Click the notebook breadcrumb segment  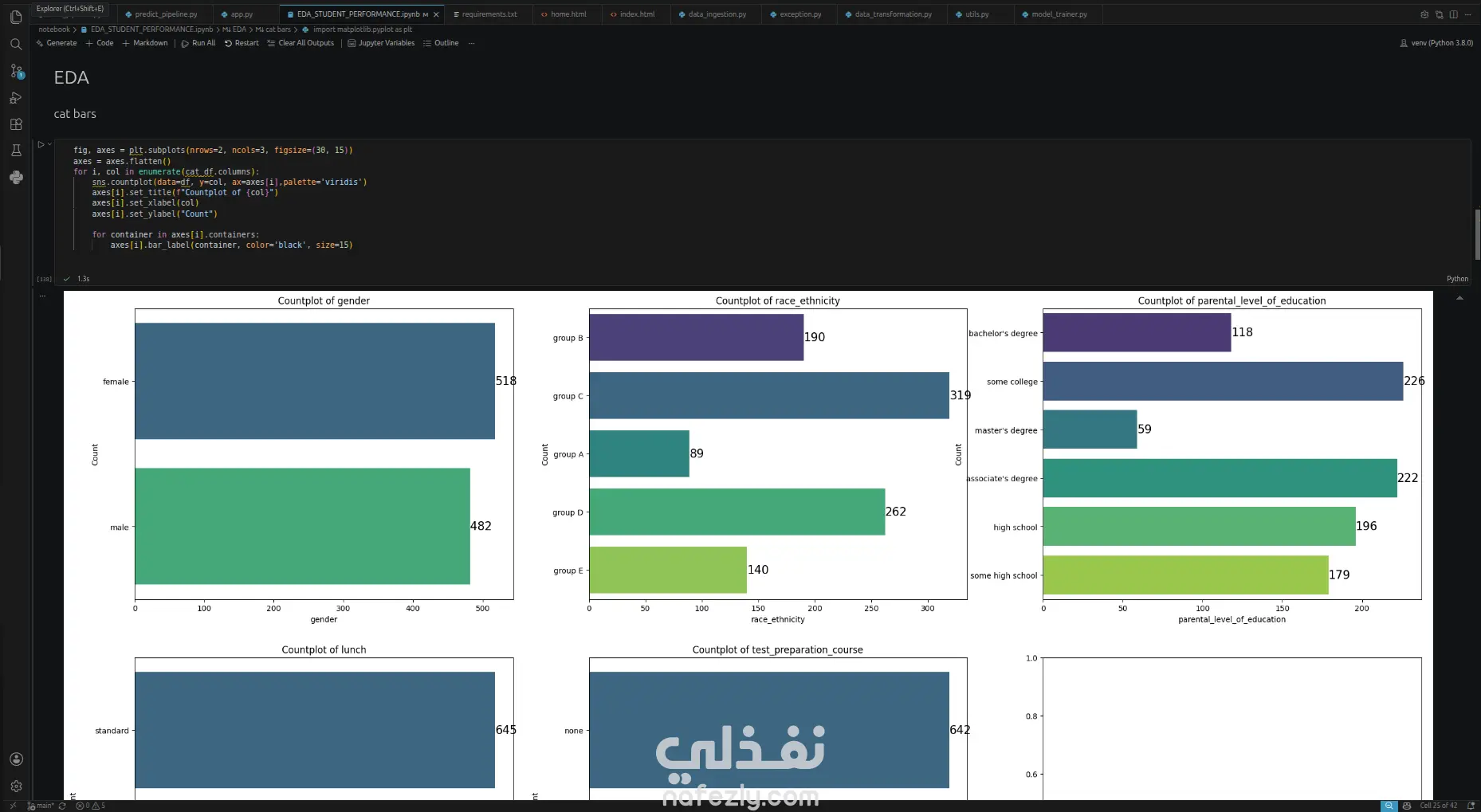coord(54,29)
